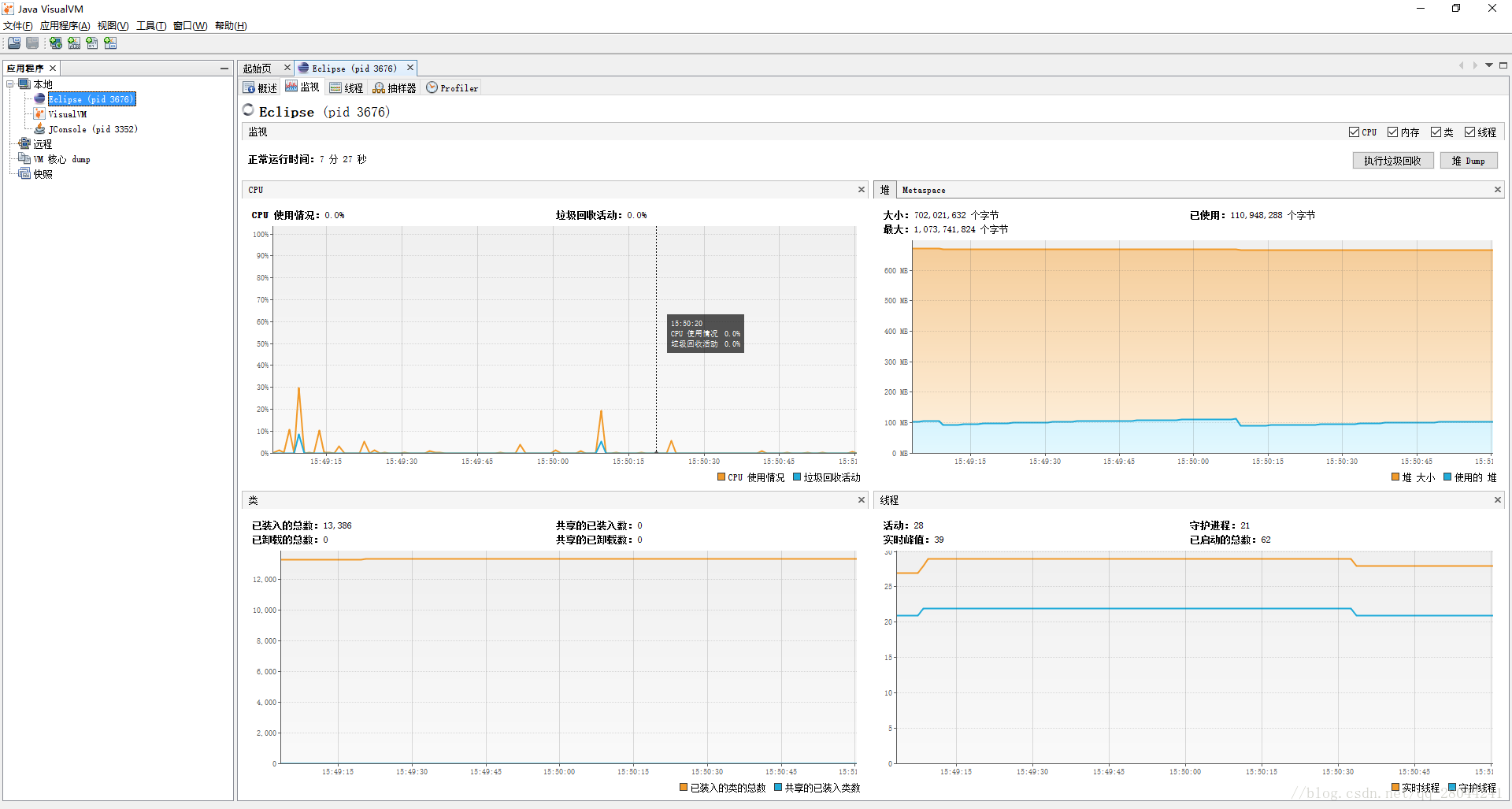Close the Eclipse (pid 3676) document tab
The width and height of the screenshot is (1512, 809).
[410, 68]
